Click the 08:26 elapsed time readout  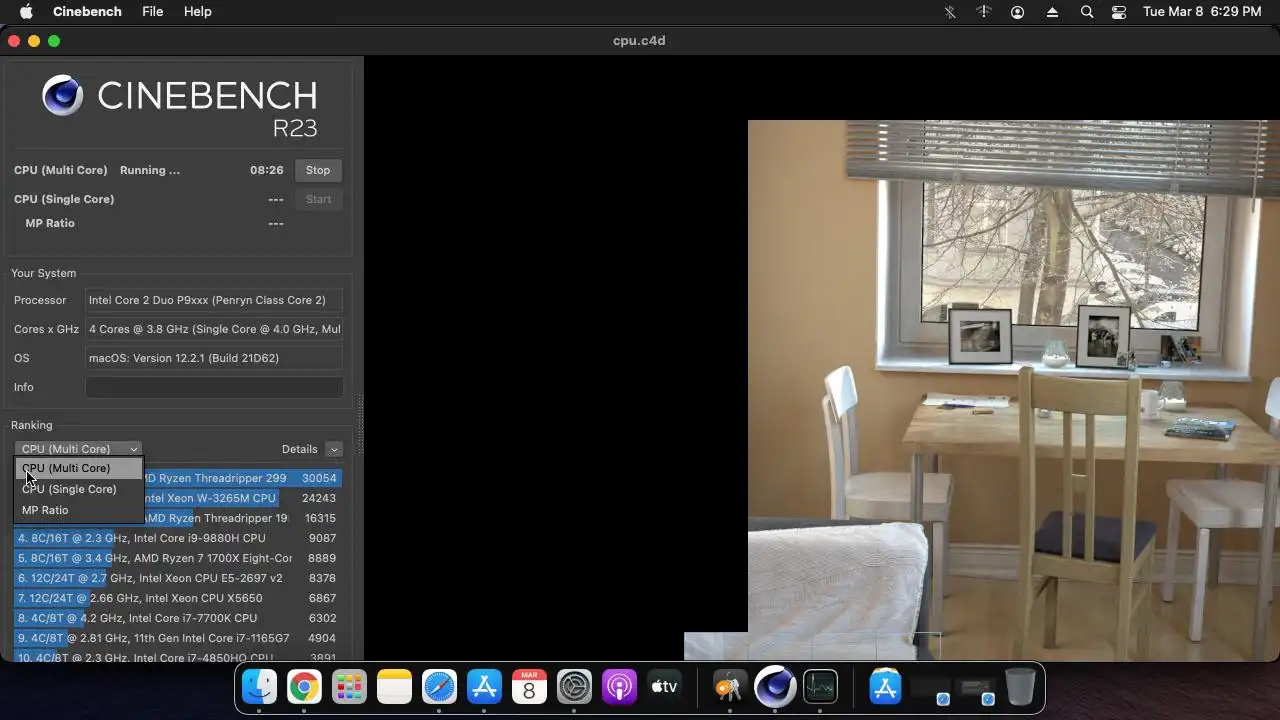click(x=266, y=170)
